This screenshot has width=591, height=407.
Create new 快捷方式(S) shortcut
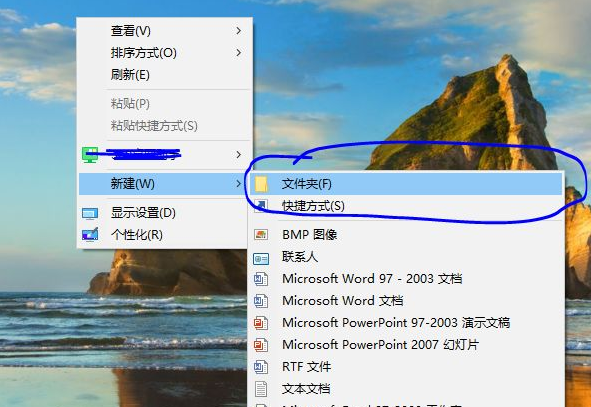pyautogui.click(x=406, y=206)
